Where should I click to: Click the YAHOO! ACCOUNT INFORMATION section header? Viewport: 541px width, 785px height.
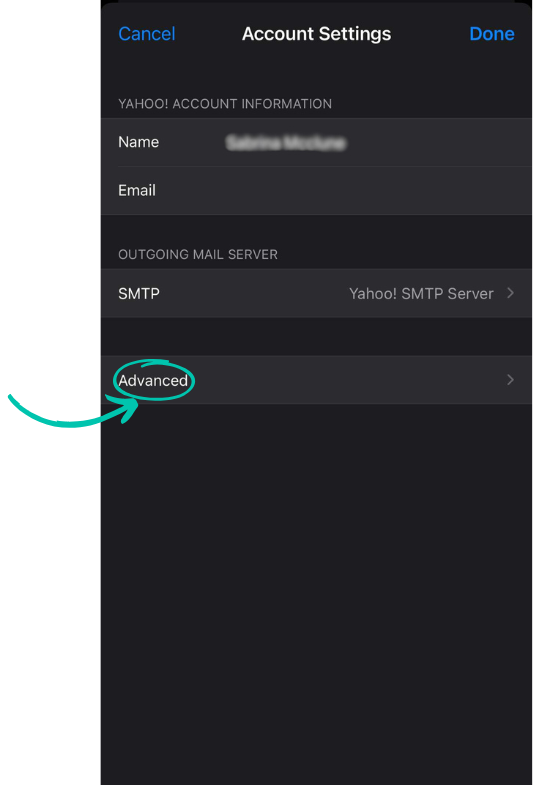(225, 104)
